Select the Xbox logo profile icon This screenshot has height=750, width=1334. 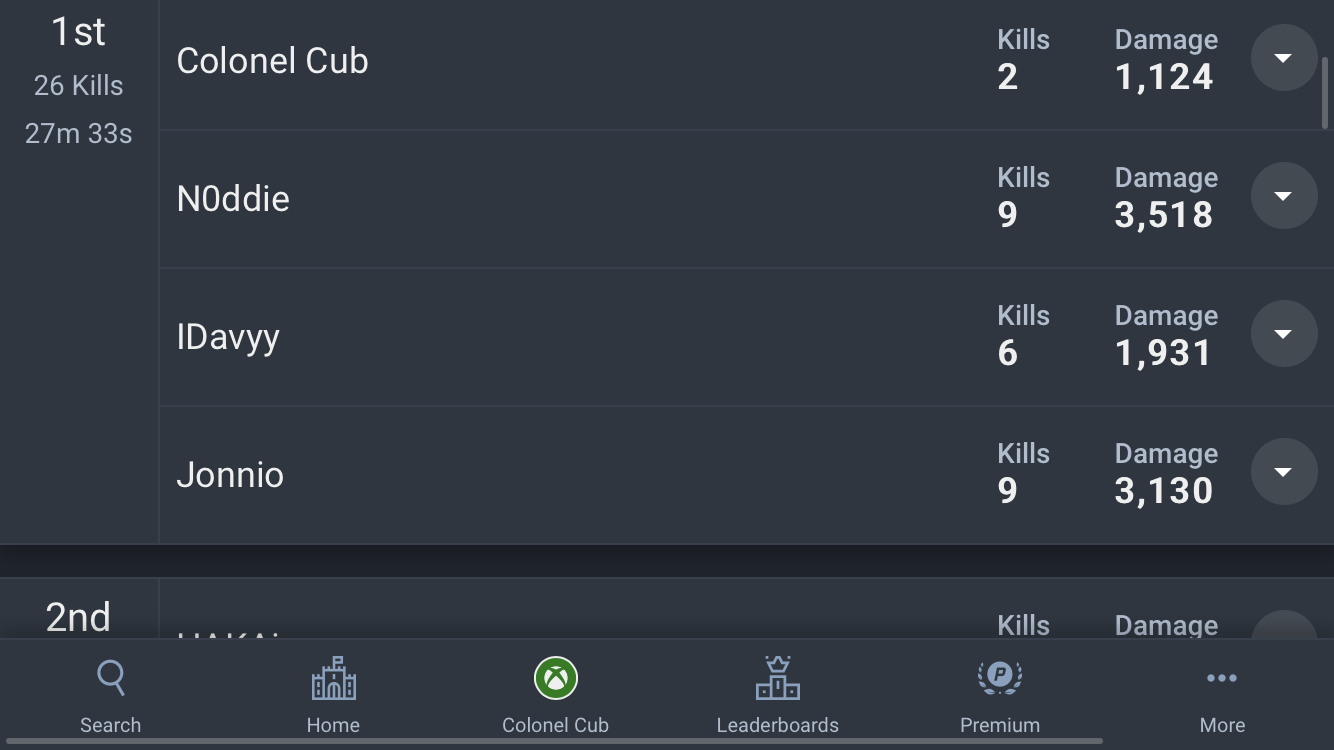pos(555,678)
